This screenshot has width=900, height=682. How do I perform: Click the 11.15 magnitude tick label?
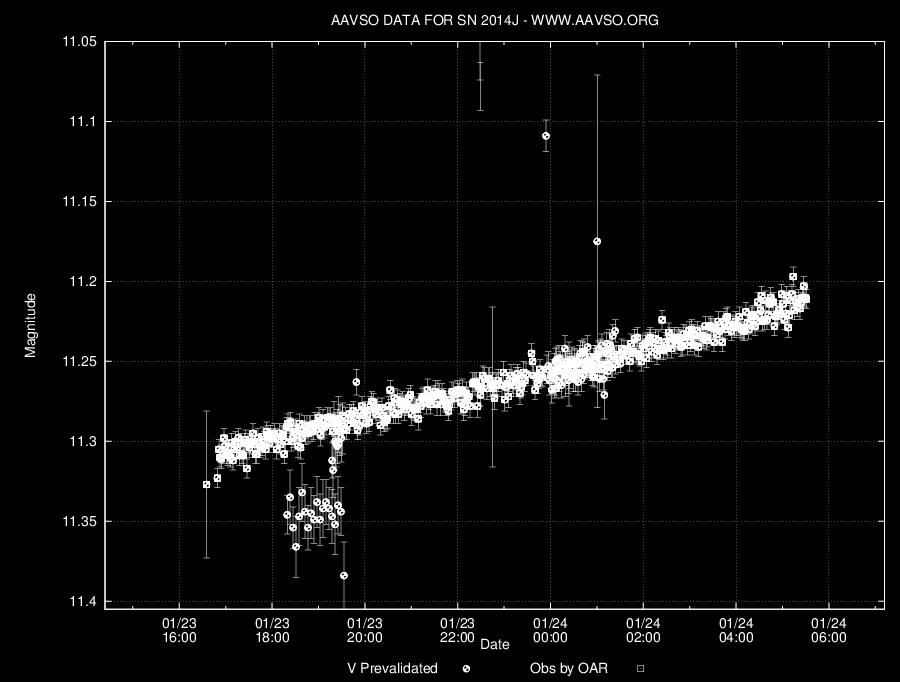(x=79, y=202)
